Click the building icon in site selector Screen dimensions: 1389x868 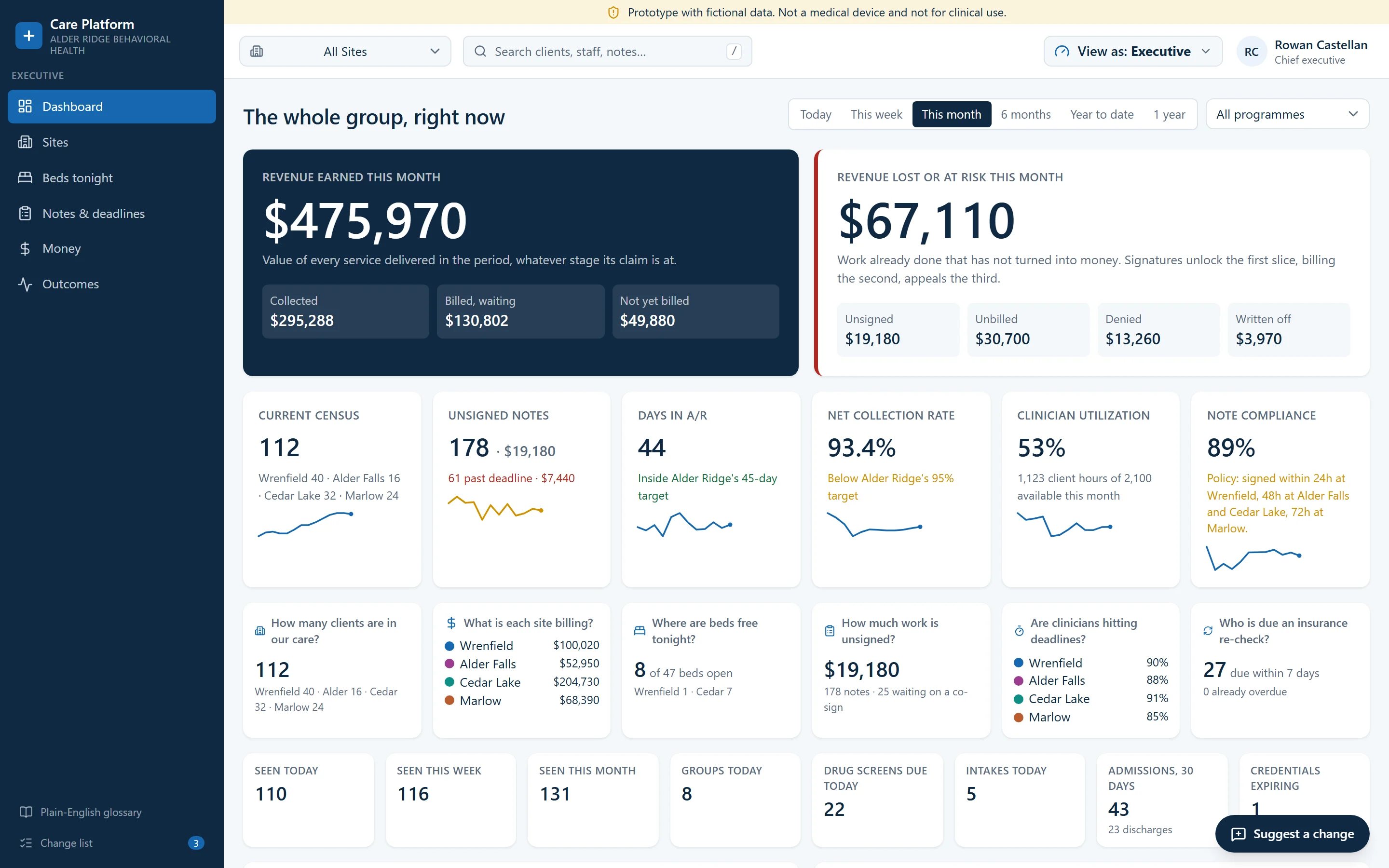[x=257, y=52]
